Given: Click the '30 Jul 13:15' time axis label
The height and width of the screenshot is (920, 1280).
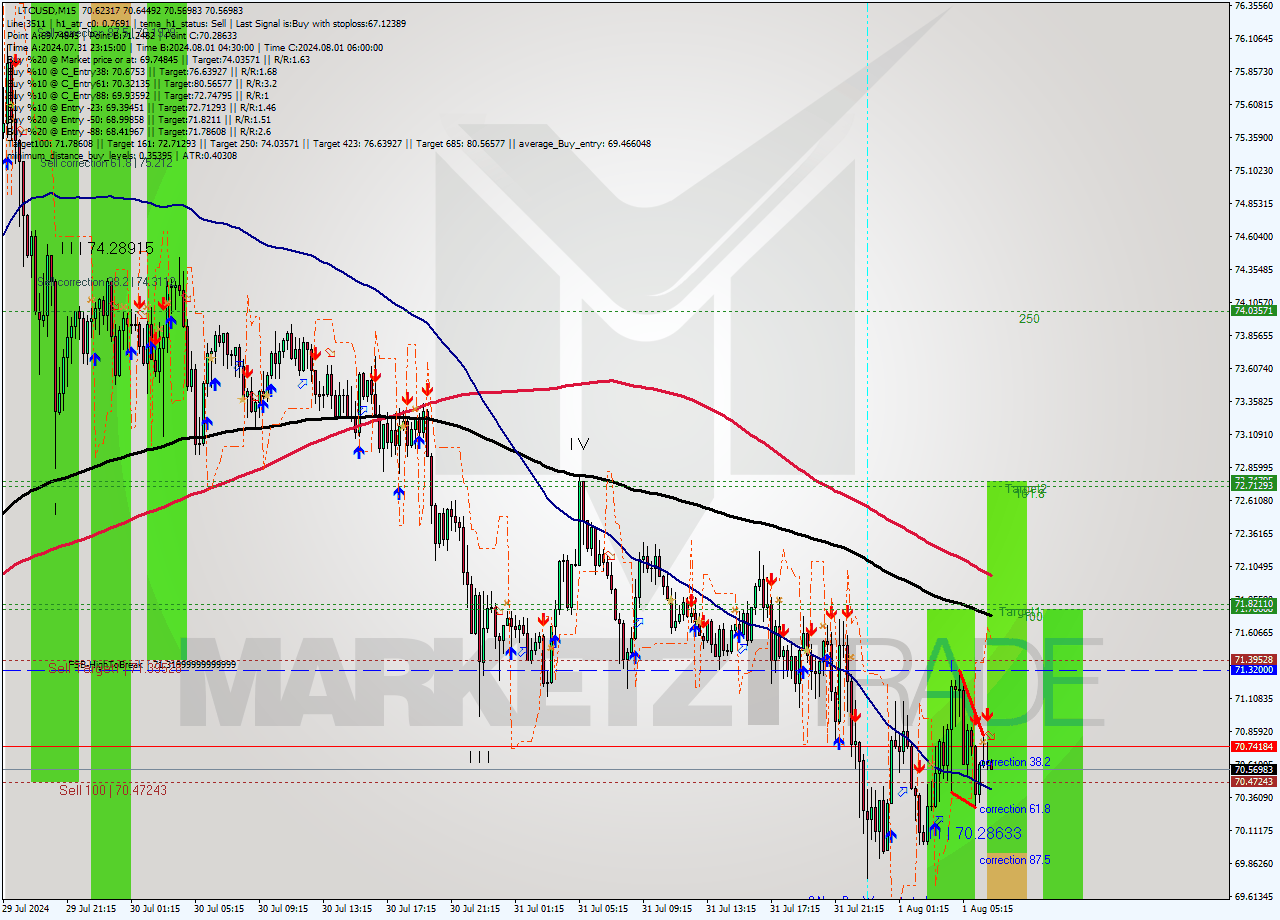Looking at the screenshot, I should pyautogui.click(x=347, y=909).
